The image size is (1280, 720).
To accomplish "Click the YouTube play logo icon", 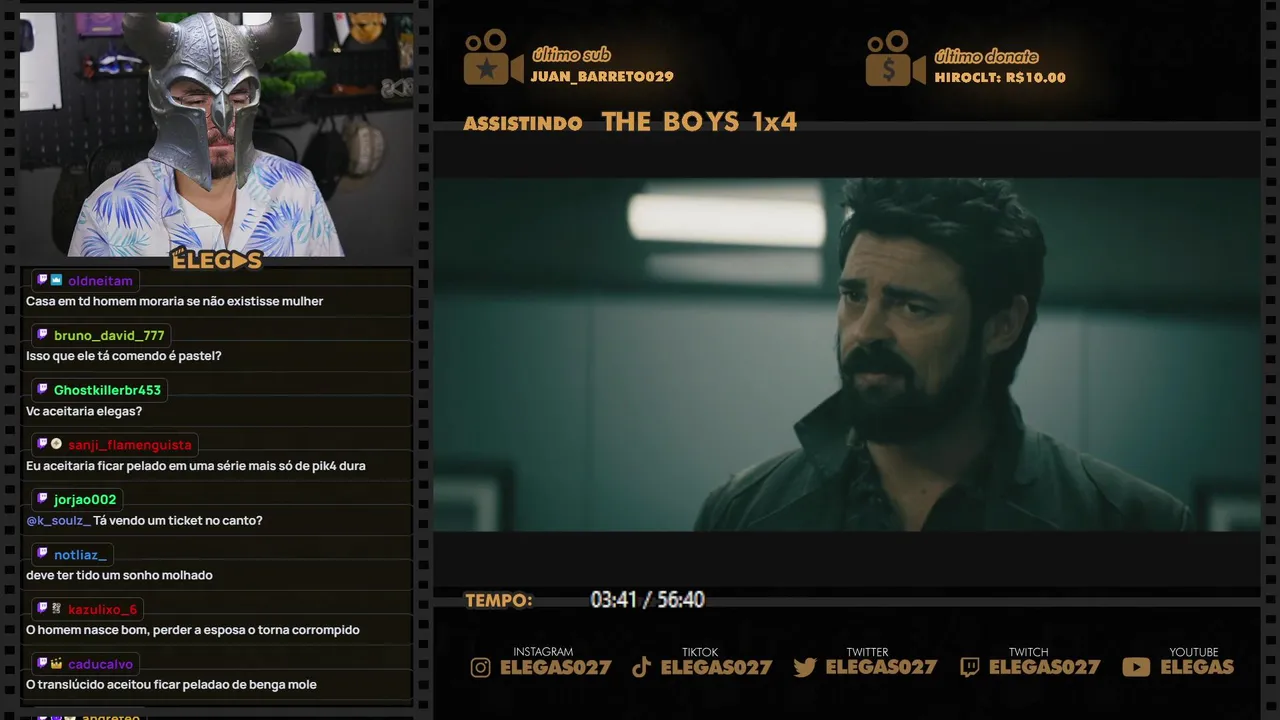I will click(x=1136, y=668).
